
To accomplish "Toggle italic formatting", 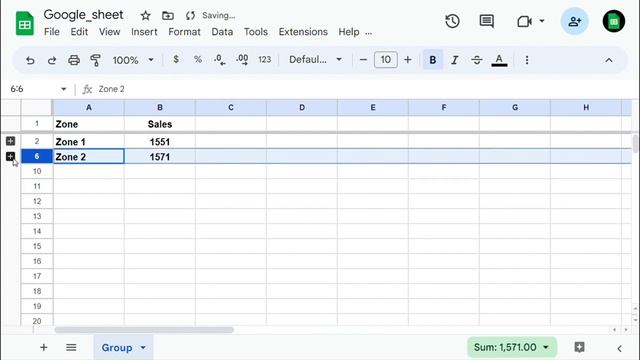I will pos(455,60).
